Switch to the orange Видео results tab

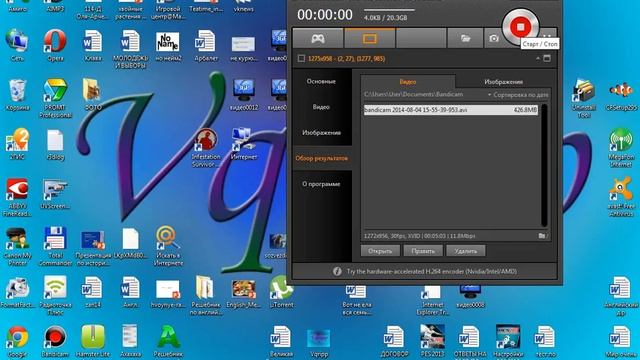[x=408, y=82]
